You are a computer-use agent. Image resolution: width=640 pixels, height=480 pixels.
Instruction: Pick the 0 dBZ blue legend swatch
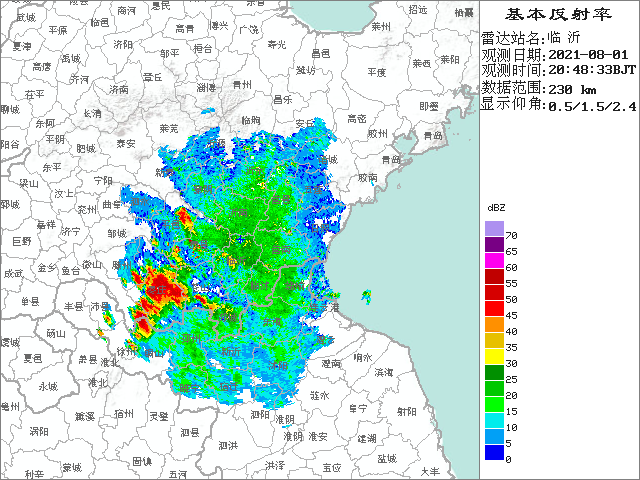click(494, 453)
